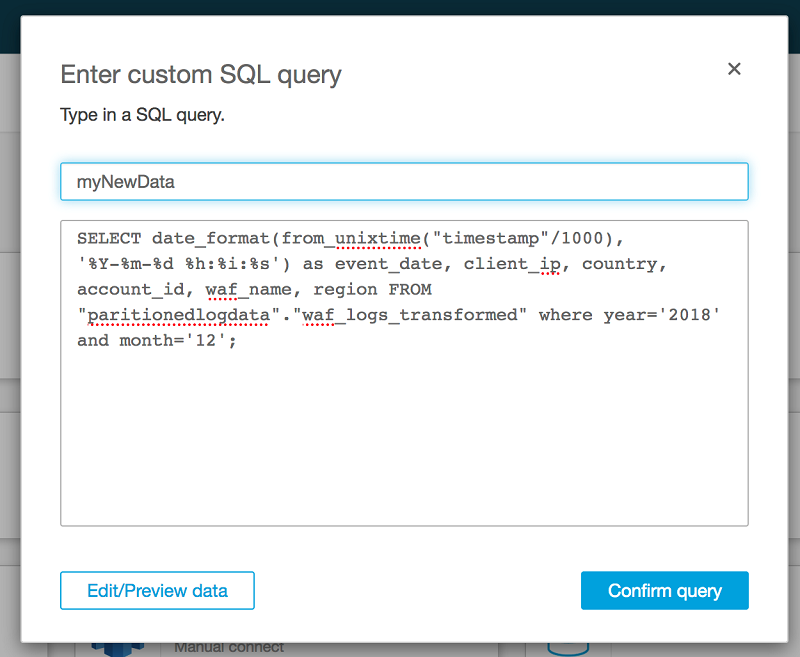Focus the myNewData query name field
The height and width of the screenshot is (657, 800).
(404, 182)
